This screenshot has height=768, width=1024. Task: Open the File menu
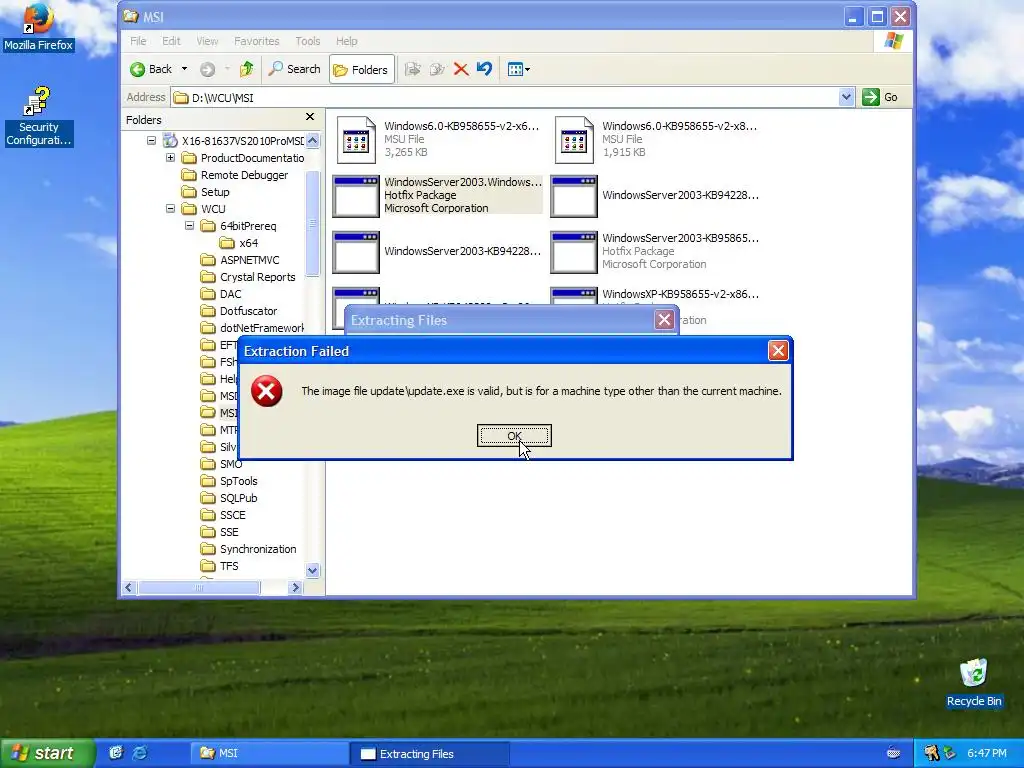point(138,41)
